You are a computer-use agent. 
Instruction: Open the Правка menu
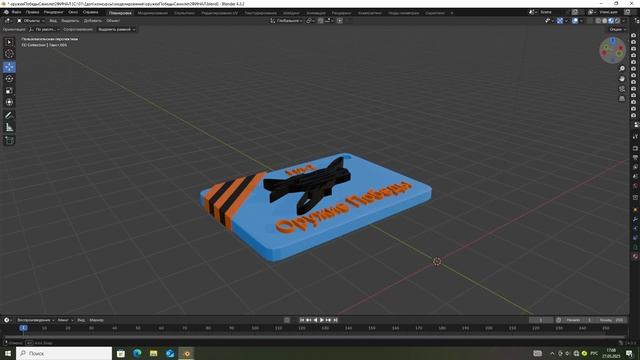32,12
